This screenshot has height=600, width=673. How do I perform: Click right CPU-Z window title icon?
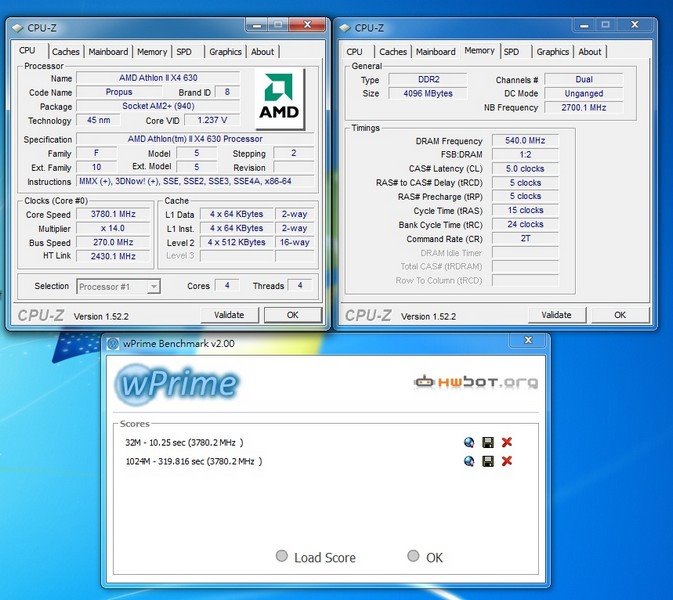pyautogui.click(x=345, y=28)
